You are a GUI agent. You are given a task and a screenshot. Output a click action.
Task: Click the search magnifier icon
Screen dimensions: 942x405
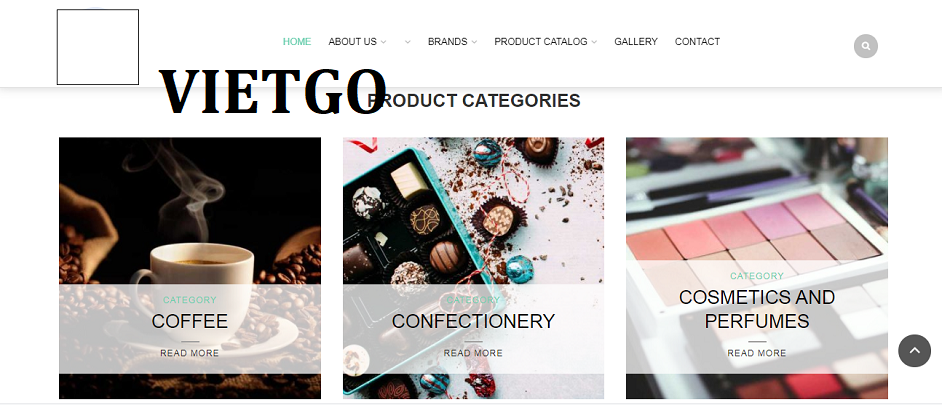coord(865,46)
